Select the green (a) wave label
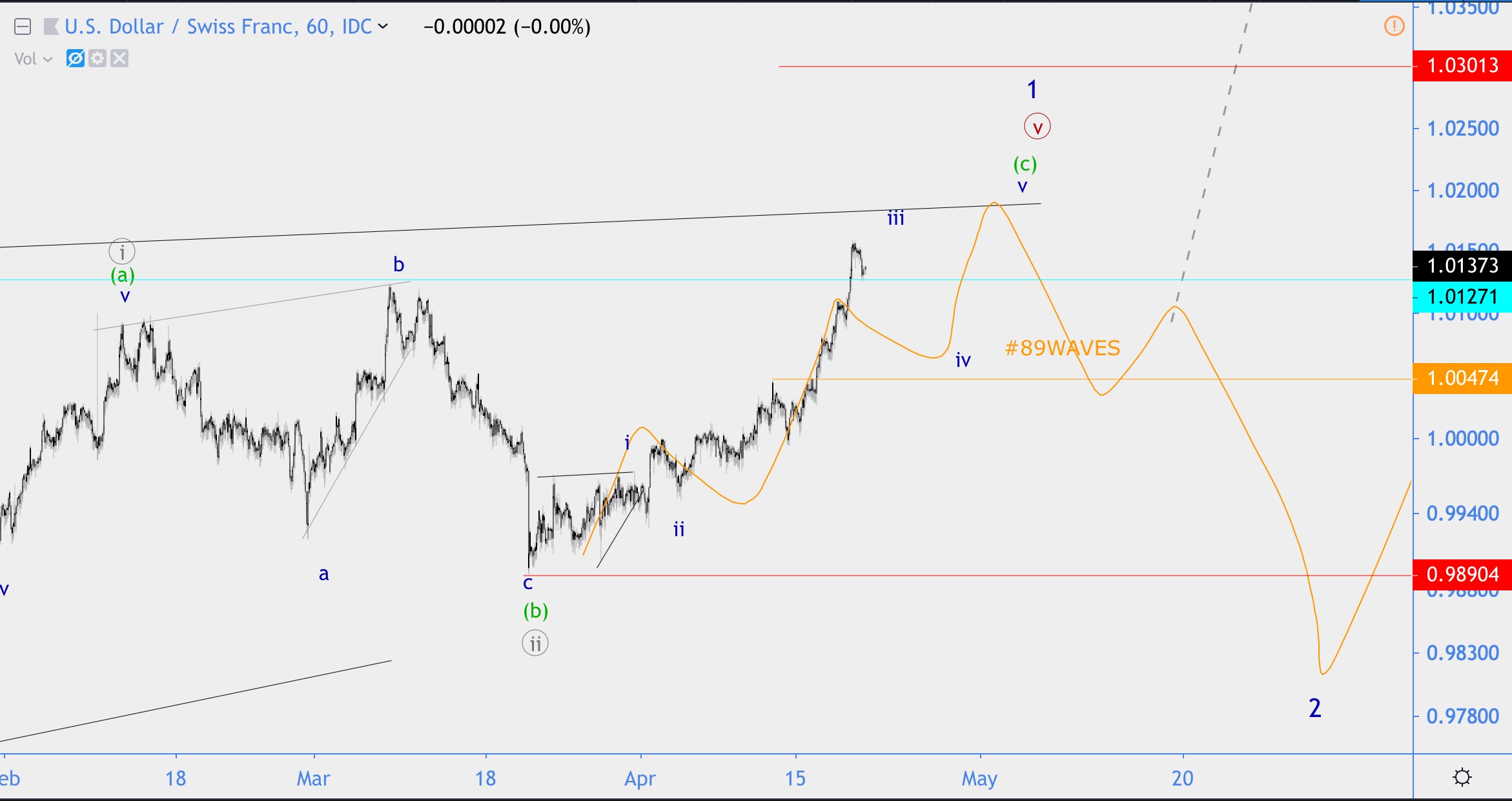 click(123, 276)
